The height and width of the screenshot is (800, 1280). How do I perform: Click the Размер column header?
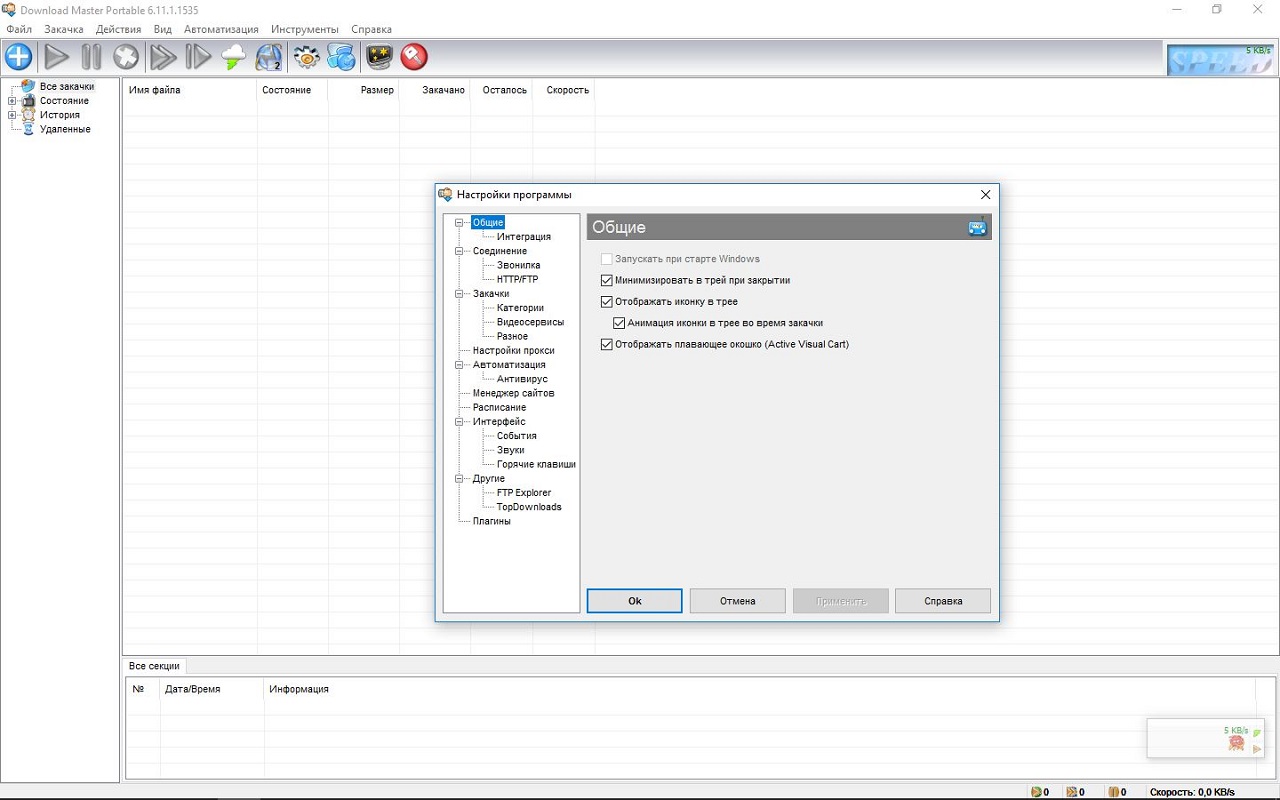tap(377, 90)
